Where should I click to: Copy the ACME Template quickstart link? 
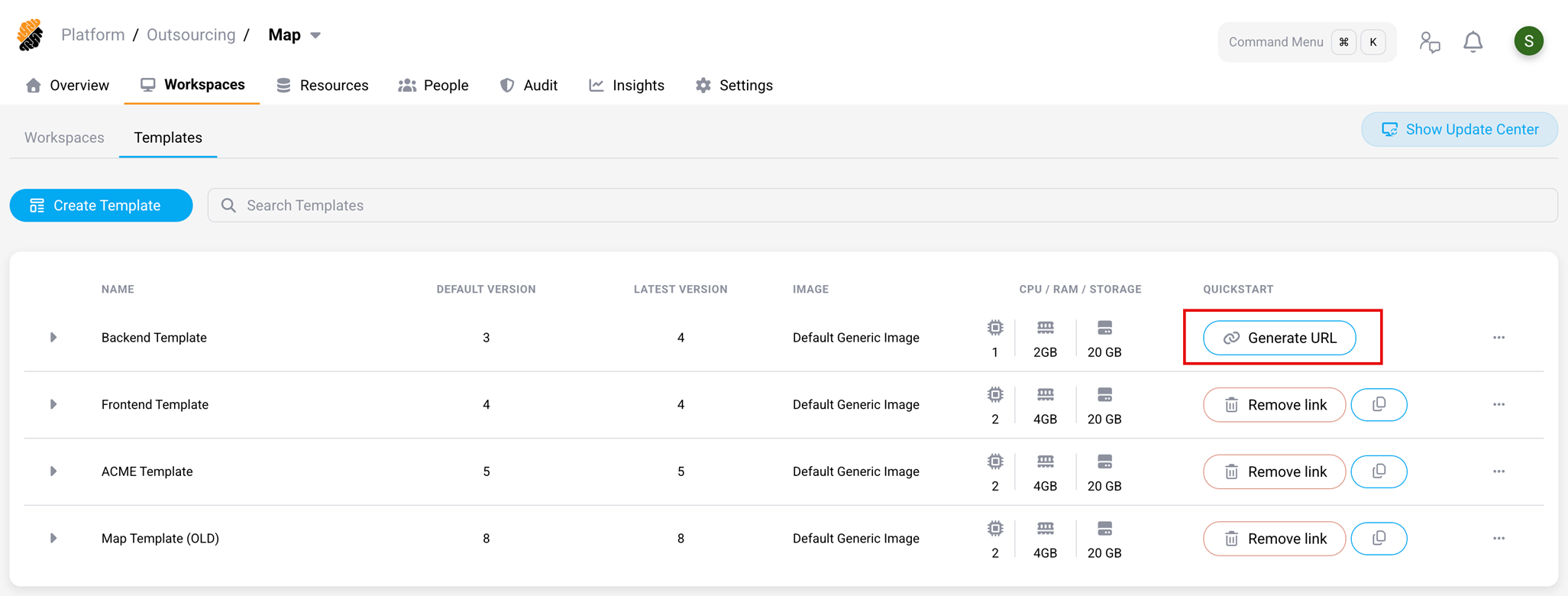pyautogui.click(x=1379, y=471)
